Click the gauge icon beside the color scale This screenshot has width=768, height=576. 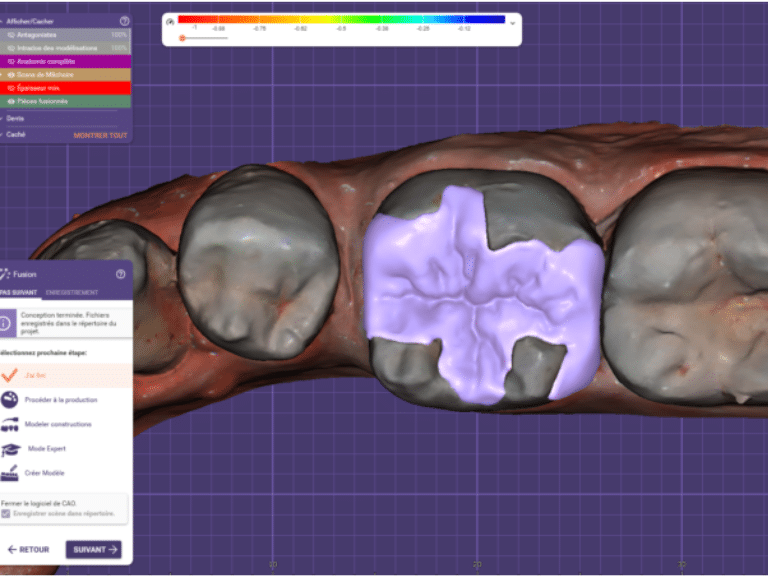pyautogui.click(x=170, y=21)
